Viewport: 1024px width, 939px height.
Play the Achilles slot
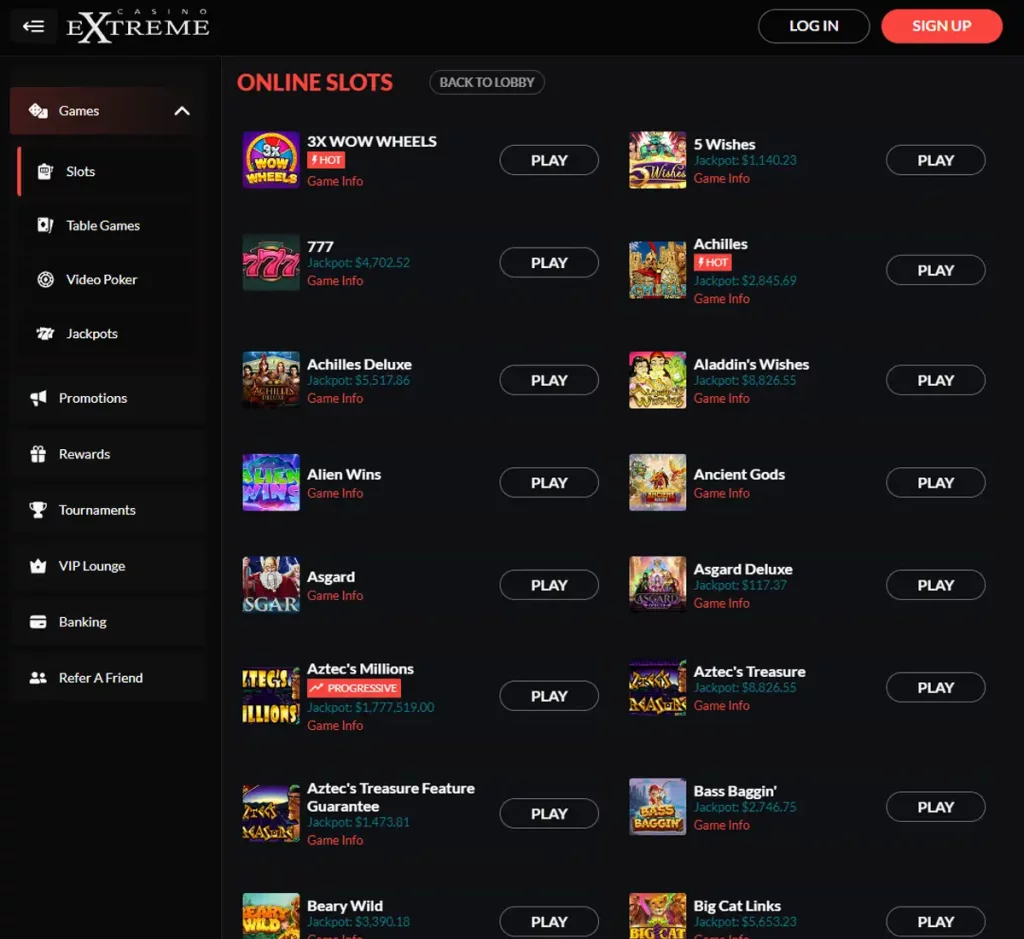[935, 270]
